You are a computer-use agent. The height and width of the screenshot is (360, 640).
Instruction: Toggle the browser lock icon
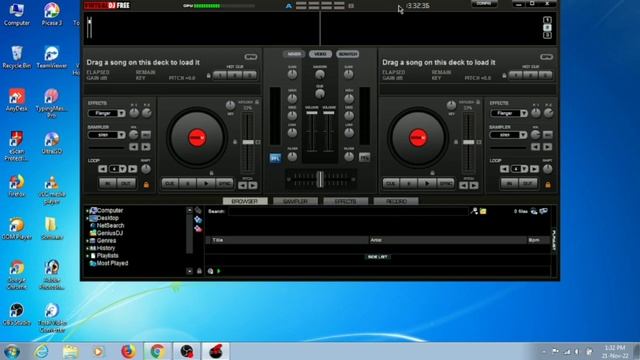click(x=199, y=271)
